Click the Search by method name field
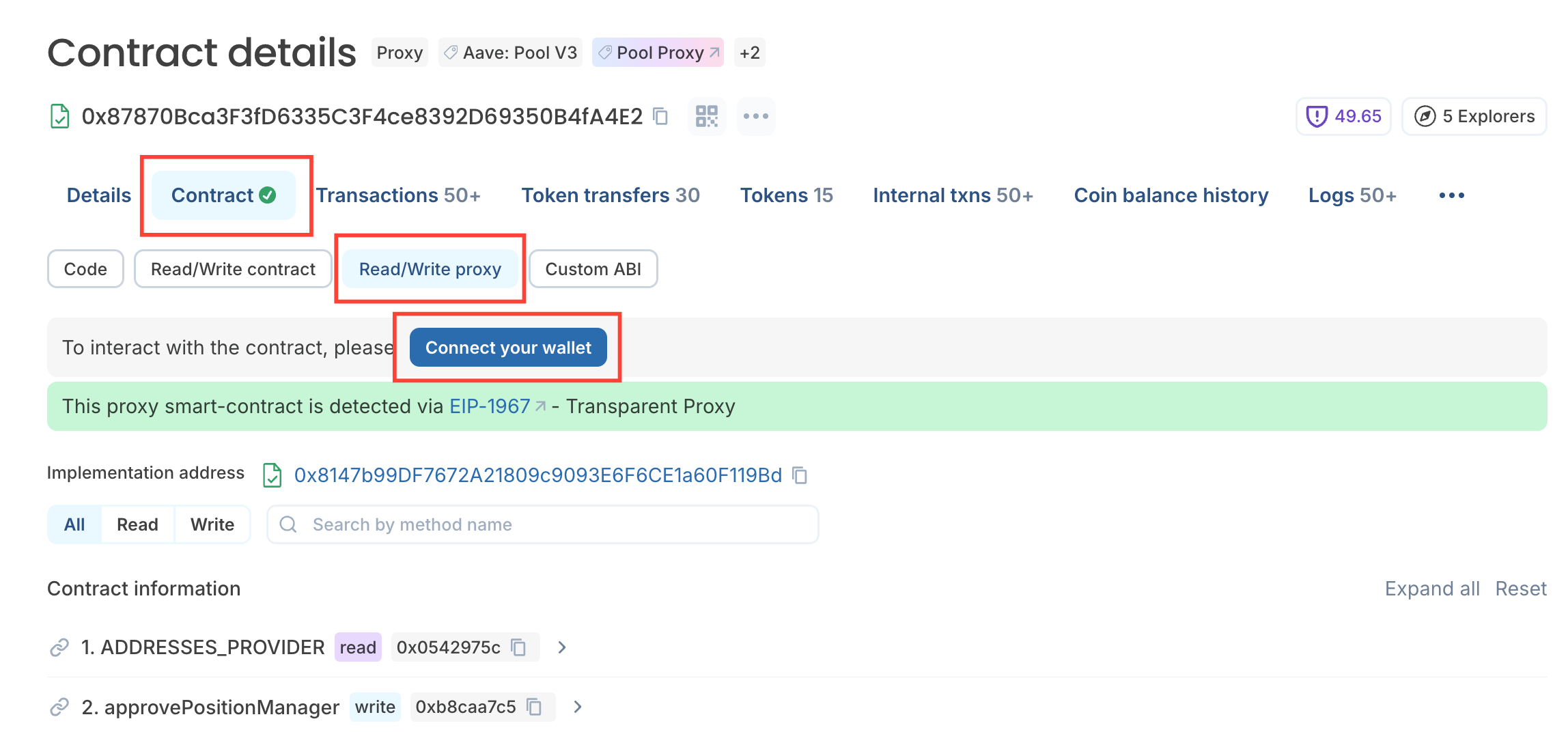1568x732 pixels. pos(544,524)
